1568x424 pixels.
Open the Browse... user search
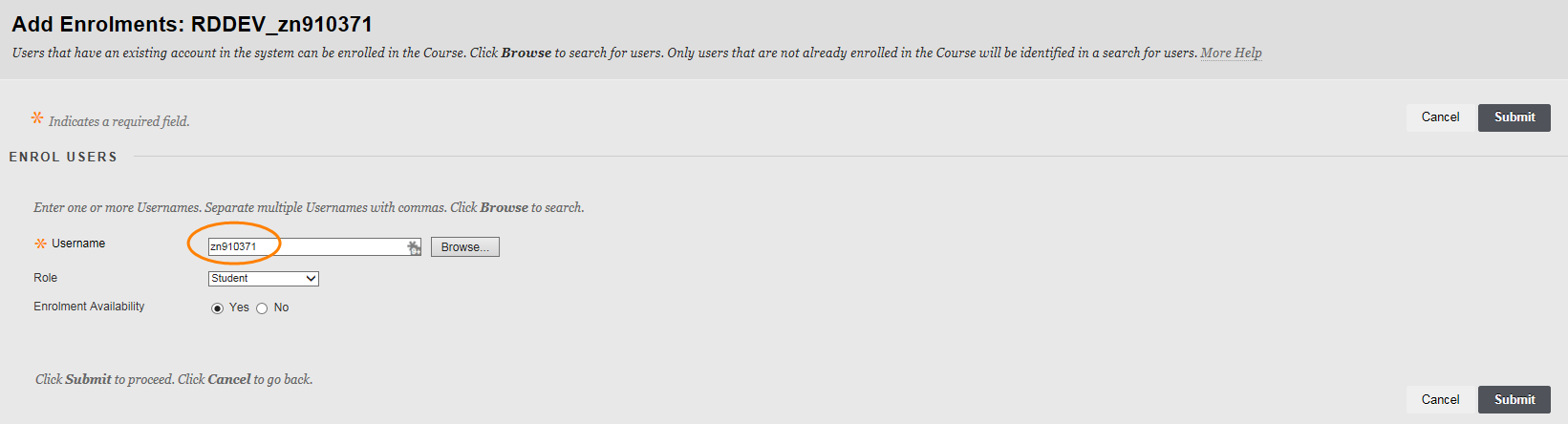464,247
